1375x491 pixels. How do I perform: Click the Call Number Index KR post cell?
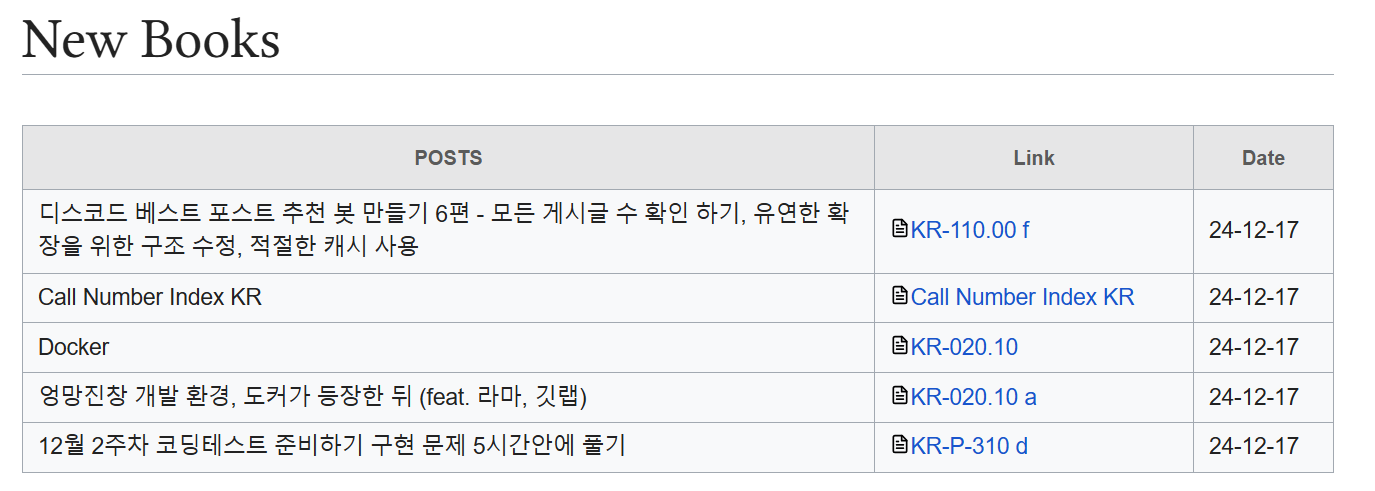point(448,297)
